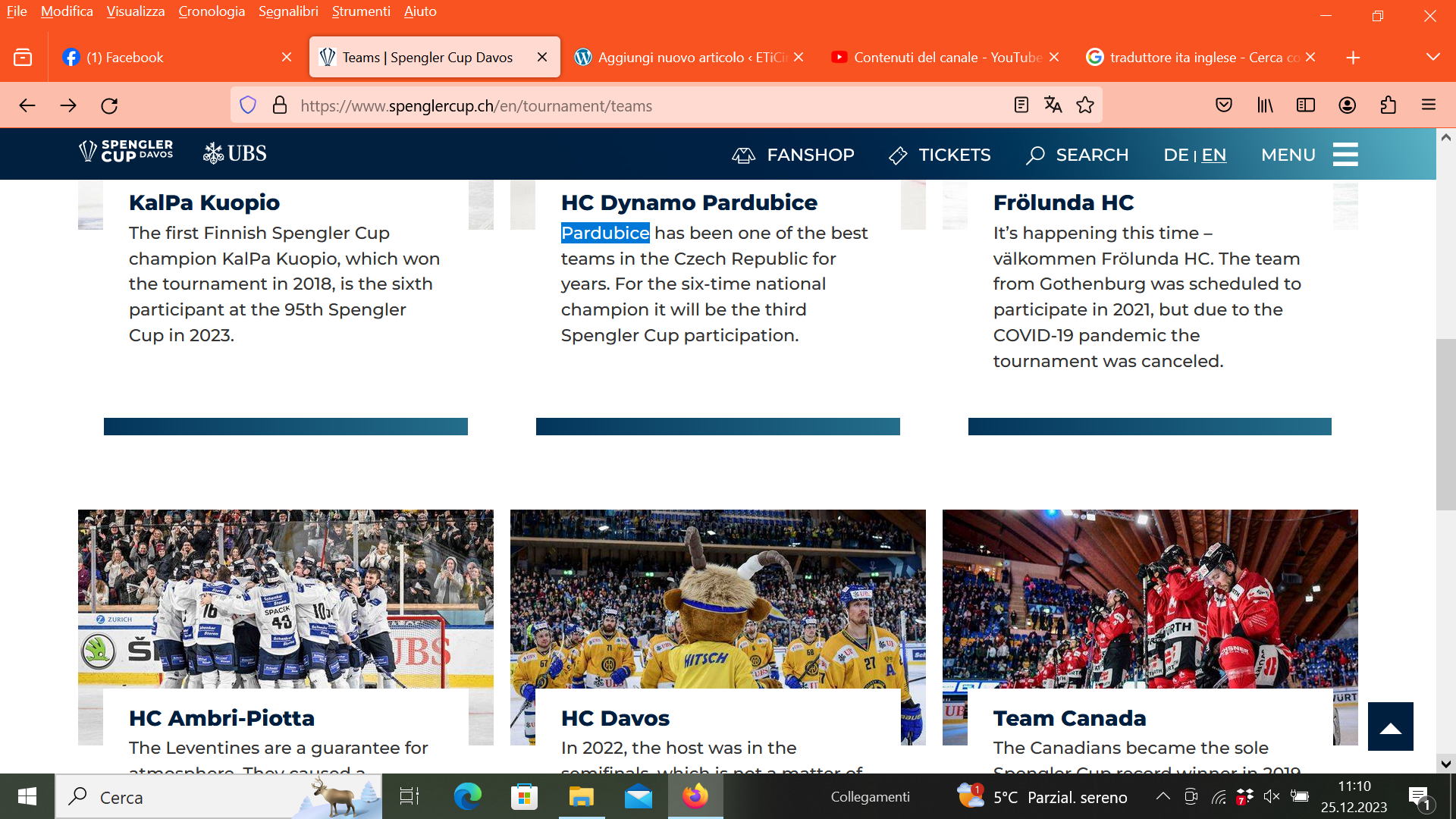Launch Microsoft Edge from taskbar
Image resolution: width=1456 pixels, height=819 pixels.
[x=467, y=796]
